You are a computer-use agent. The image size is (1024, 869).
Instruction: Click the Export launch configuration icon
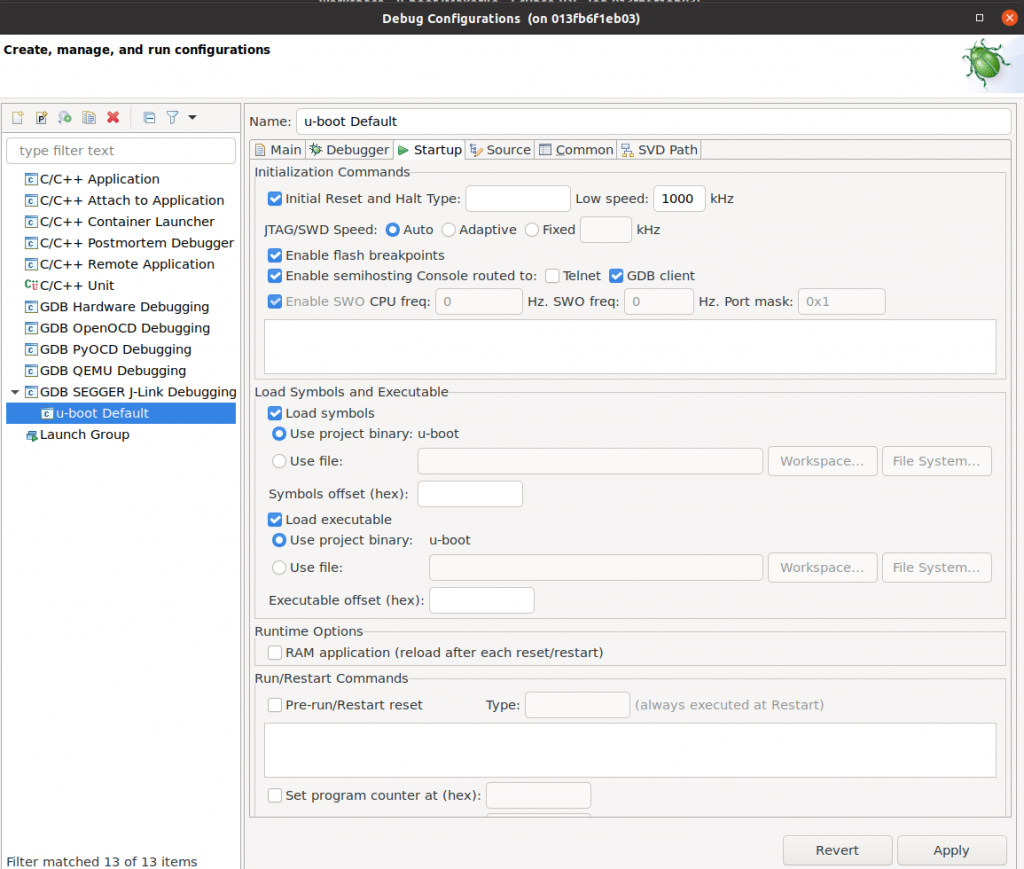65,118
